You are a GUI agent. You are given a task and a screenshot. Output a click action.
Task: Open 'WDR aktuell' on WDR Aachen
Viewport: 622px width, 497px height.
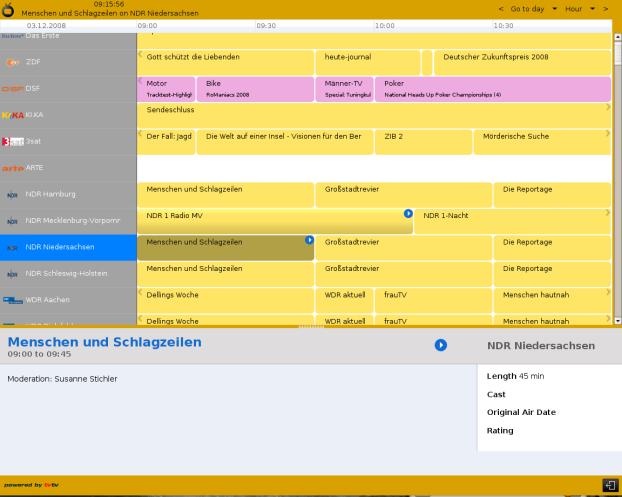[344, 300]
